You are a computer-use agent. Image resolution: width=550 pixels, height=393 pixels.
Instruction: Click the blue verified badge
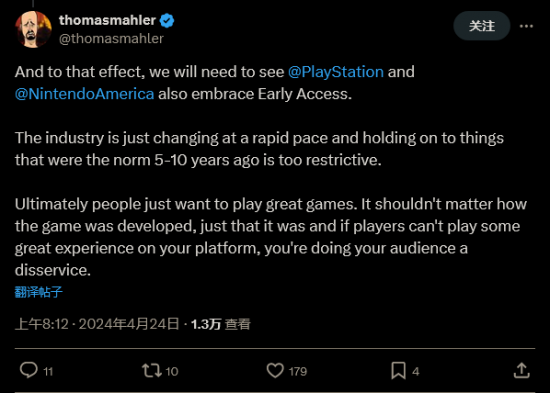click(x=167, y=21)
